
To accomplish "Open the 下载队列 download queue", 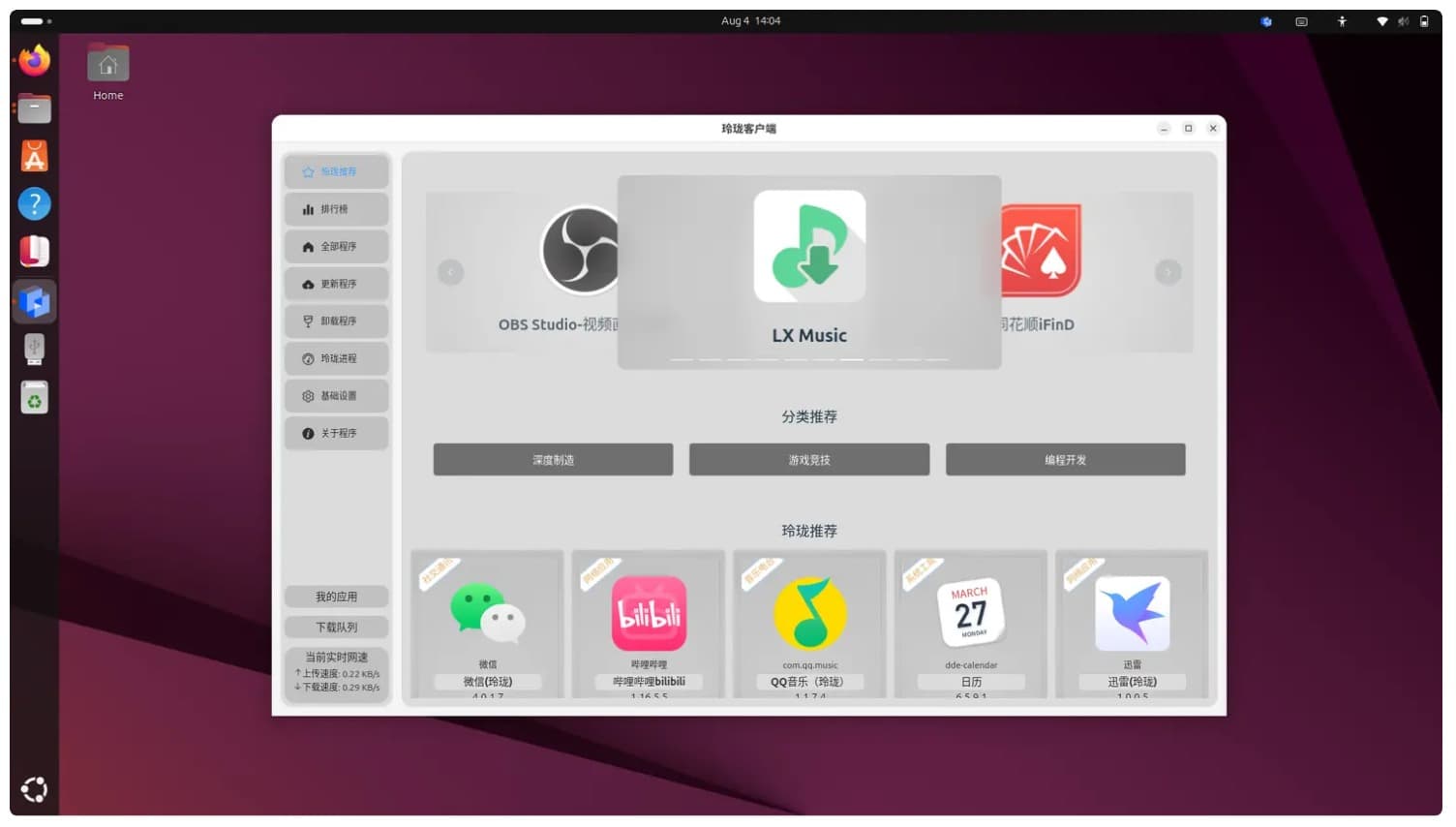I will click(336, 628).
